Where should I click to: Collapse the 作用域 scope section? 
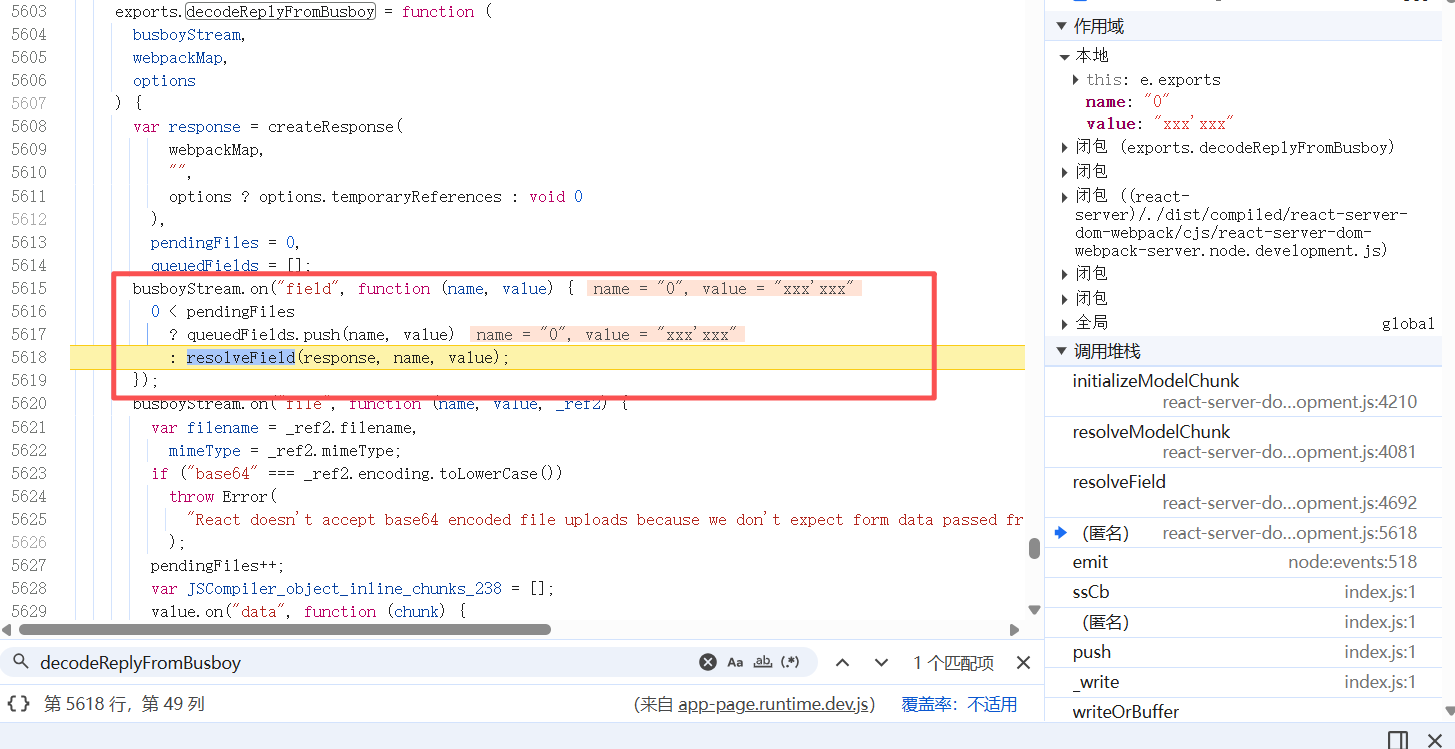[x=1062, y=26]
